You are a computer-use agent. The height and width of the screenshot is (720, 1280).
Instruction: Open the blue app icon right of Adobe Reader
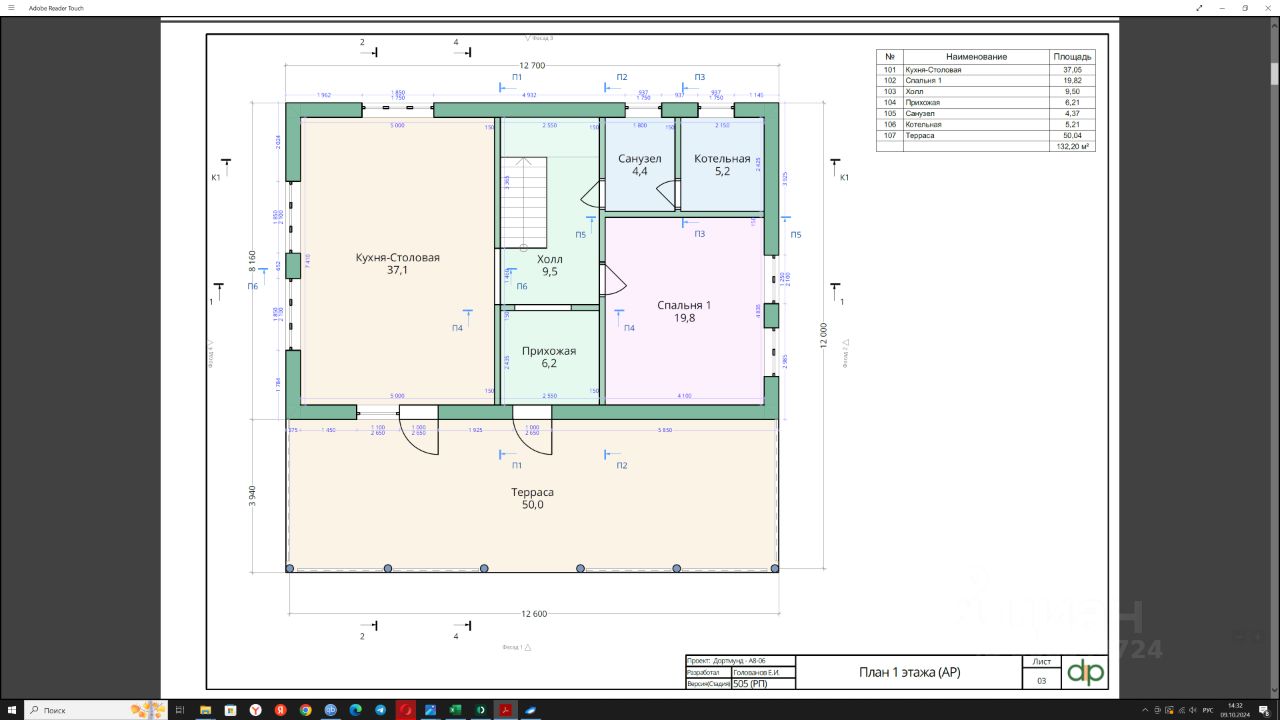[531, 710]
